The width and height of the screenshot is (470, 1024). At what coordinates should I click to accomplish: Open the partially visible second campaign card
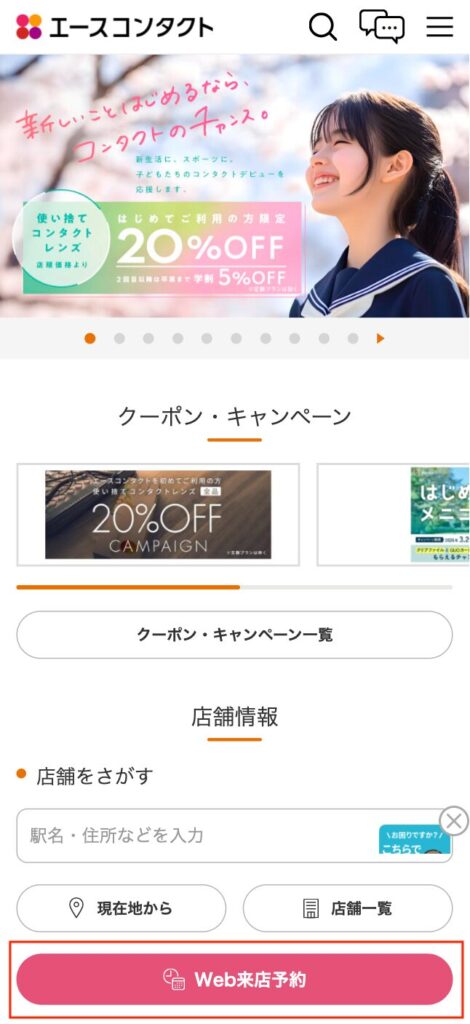394,515
